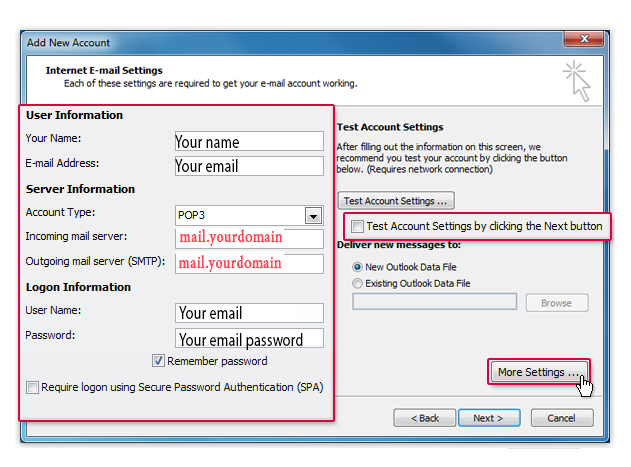Choose Existing Outlook Data File option

coord(358,283)
